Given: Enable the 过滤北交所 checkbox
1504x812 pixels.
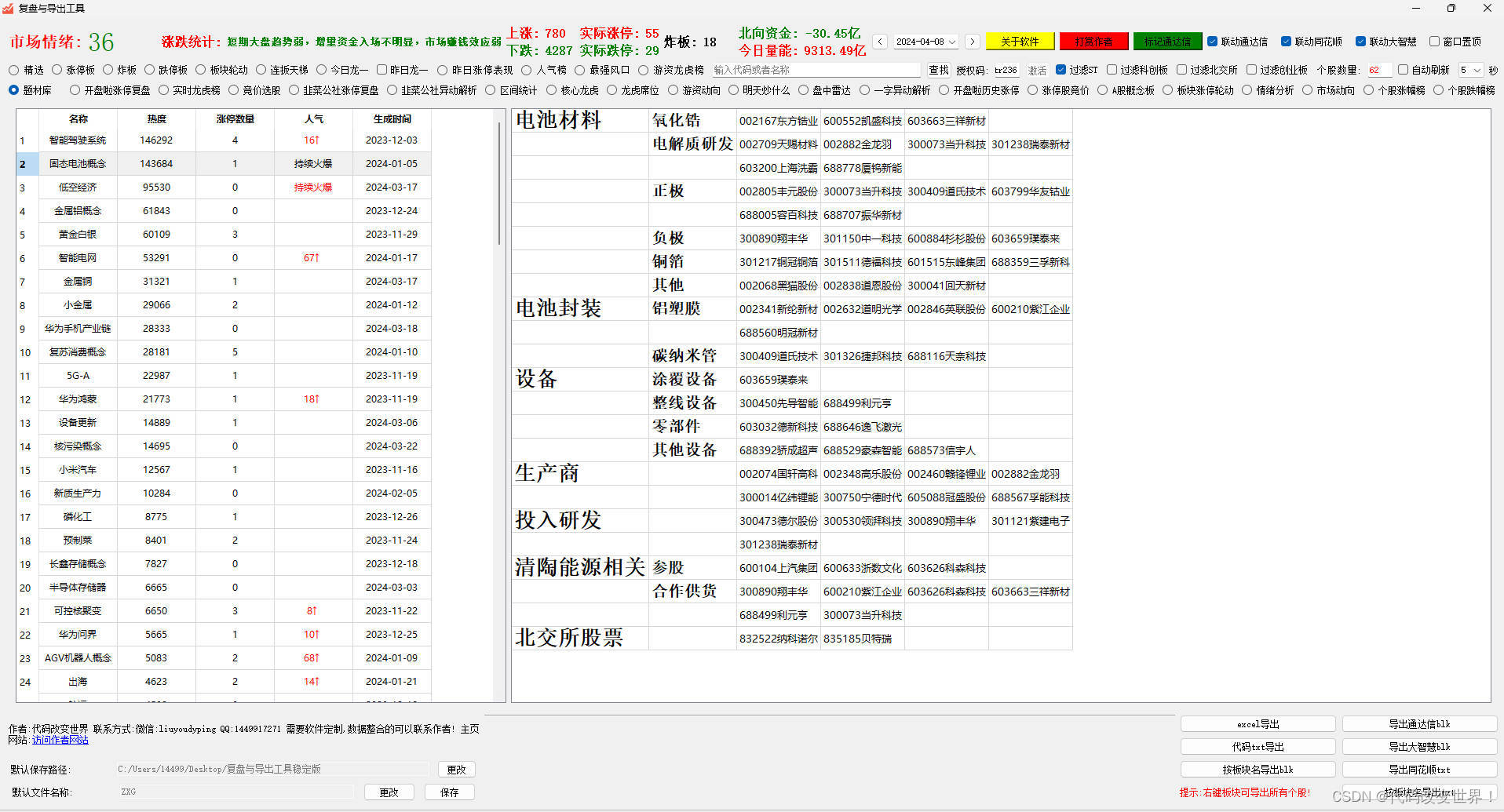Looking at the screenshot, I should coord(1181,70).
